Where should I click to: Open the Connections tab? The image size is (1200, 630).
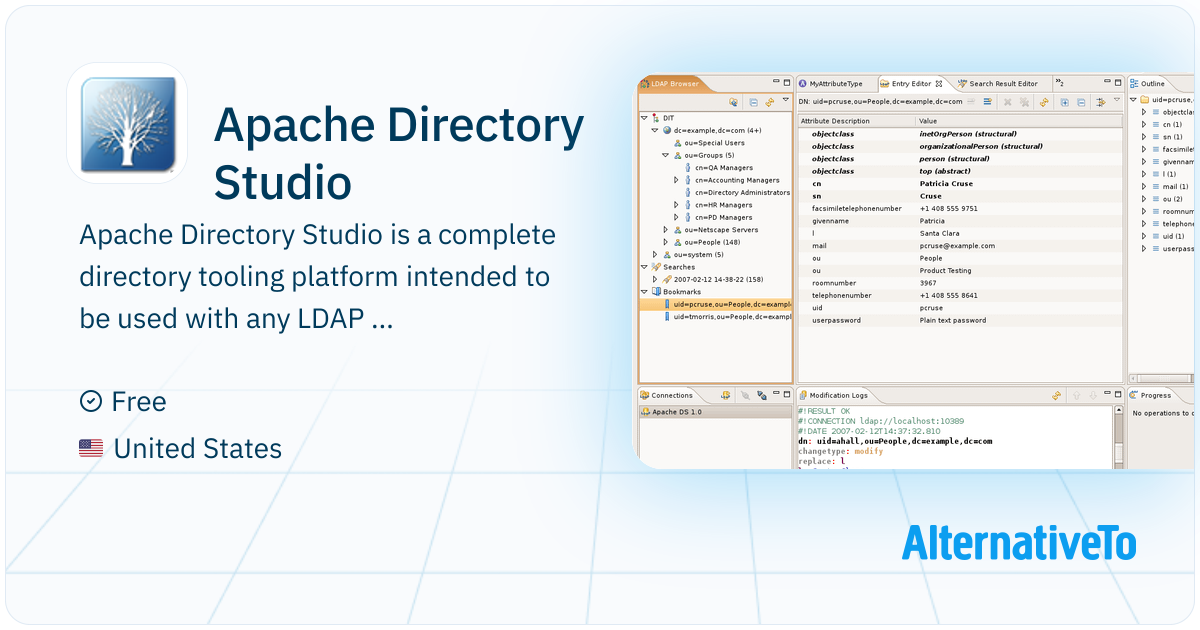(671, 395)
